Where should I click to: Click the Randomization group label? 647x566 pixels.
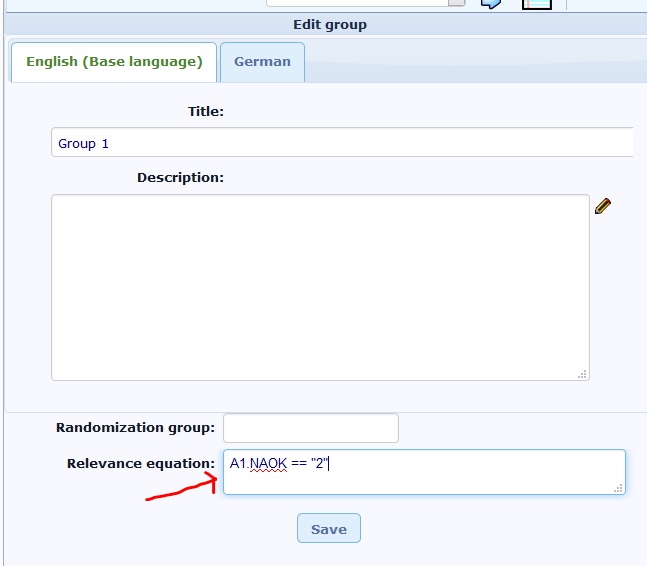click(135, 427)
